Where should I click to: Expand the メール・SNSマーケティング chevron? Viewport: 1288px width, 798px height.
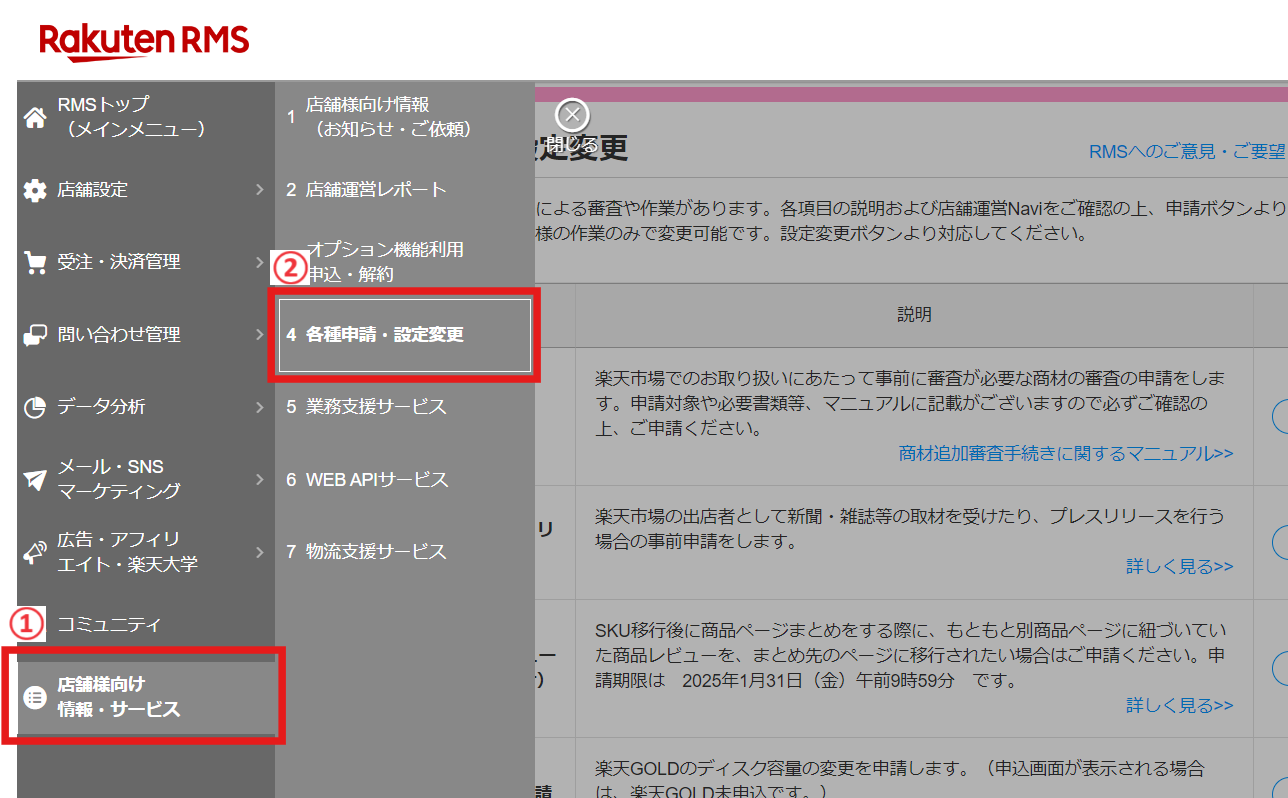259,479
